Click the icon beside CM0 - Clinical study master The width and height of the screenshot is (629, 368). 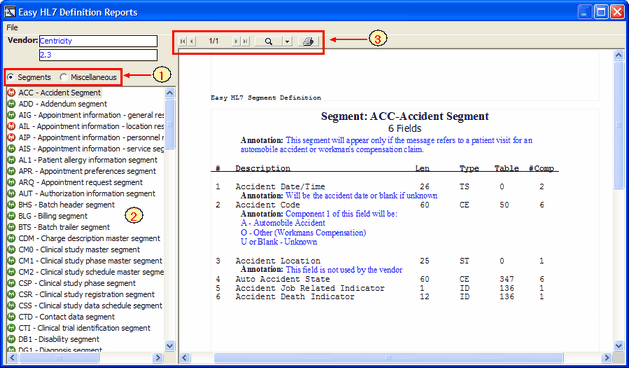pos(12,250)
